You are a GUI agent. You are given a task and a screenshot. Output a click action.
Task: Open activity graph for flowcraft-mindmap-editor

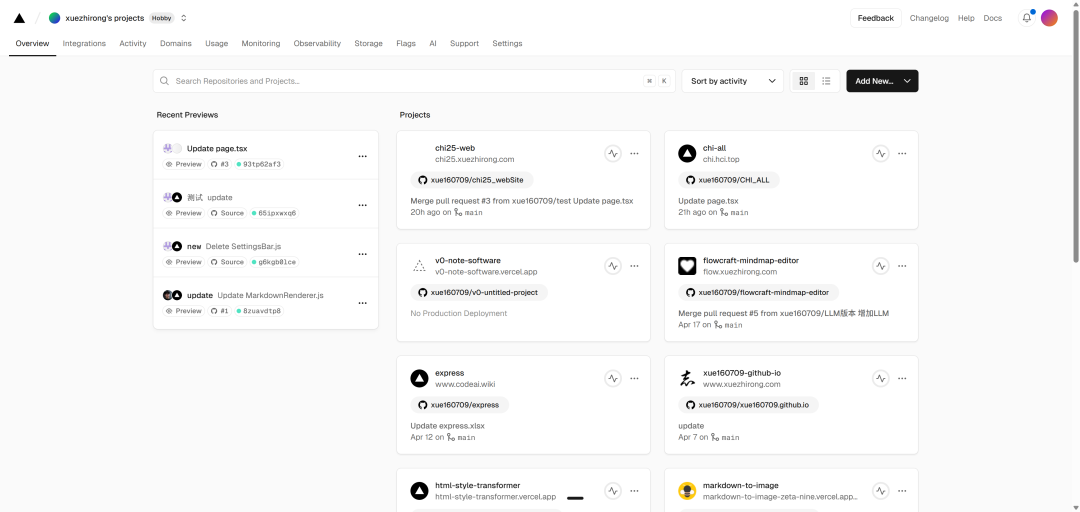click(x=881, y=265)
